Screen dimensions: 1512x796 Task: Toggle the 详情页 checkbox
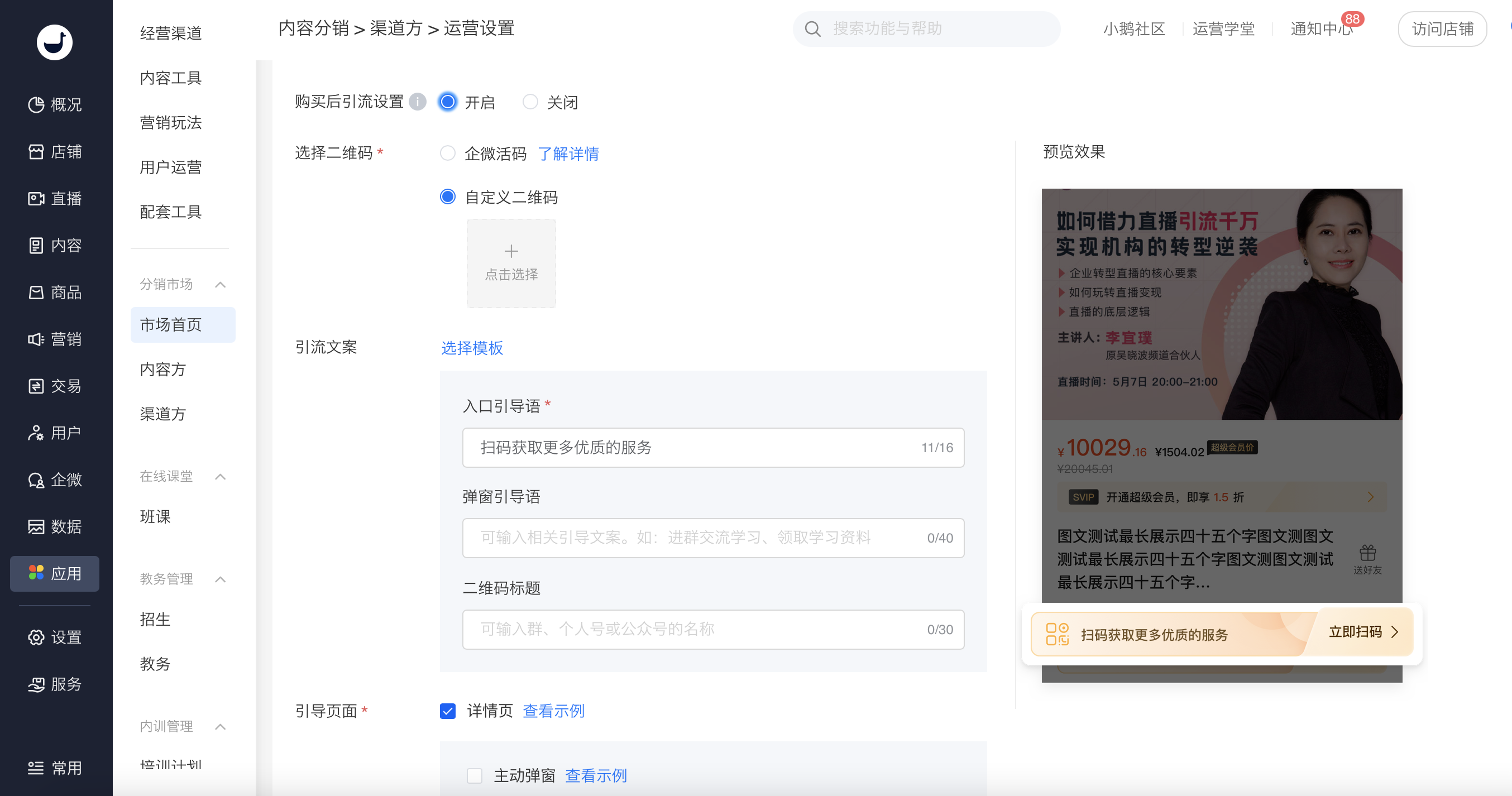(447, 711)
